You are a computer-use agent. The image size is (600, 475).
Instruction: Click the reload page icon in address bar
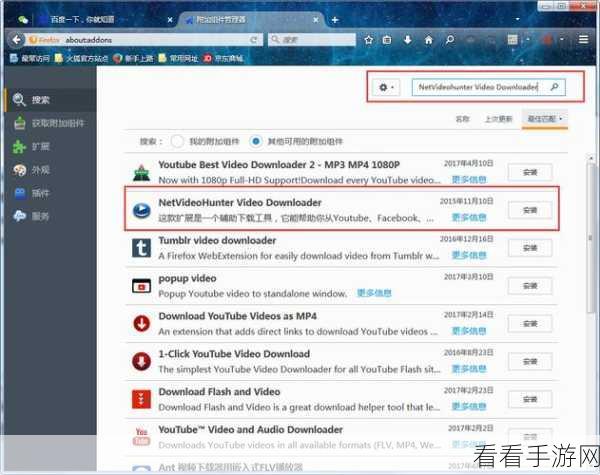click(x=254, y=40)
